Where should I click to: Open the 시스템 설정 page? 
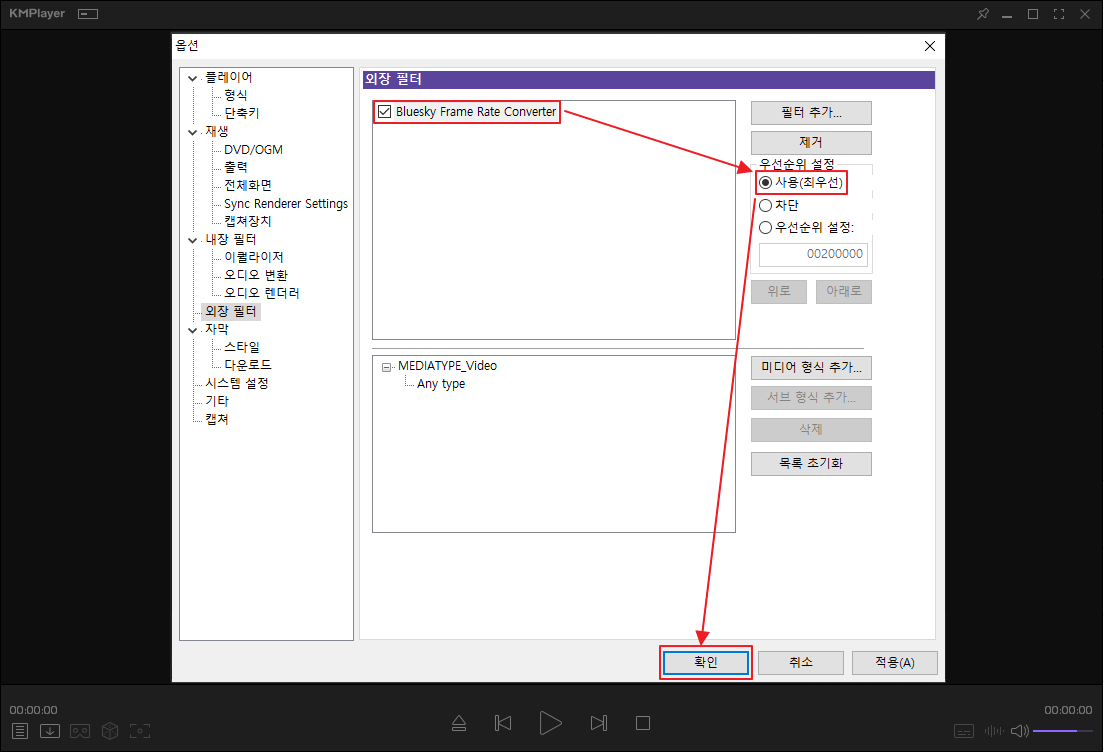click(x=237, y=384)
